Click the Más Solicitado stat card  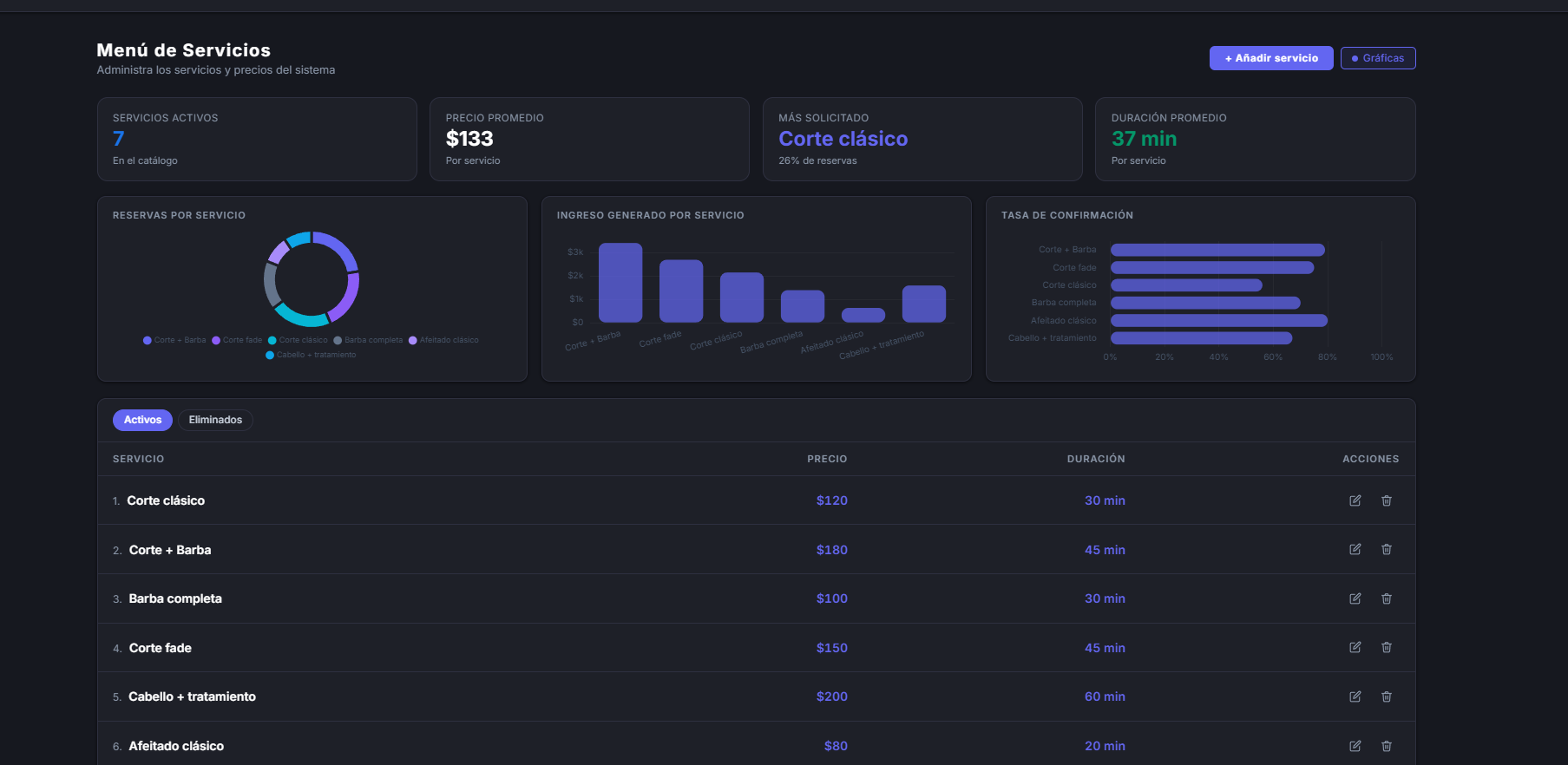tap(922, 139)
